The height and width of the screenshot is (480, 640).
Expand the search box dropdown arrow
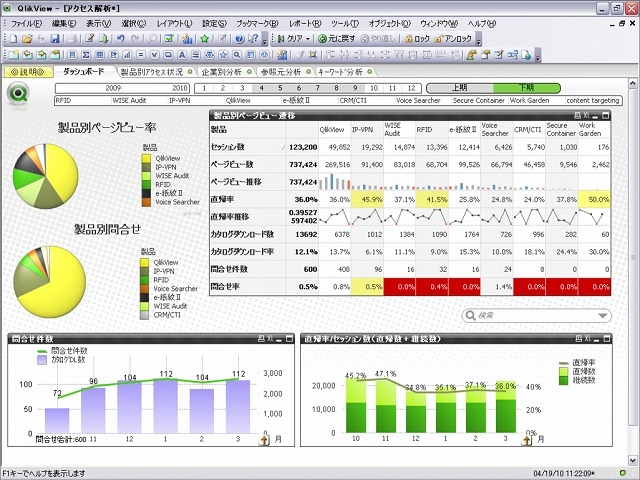pos(602,316)
